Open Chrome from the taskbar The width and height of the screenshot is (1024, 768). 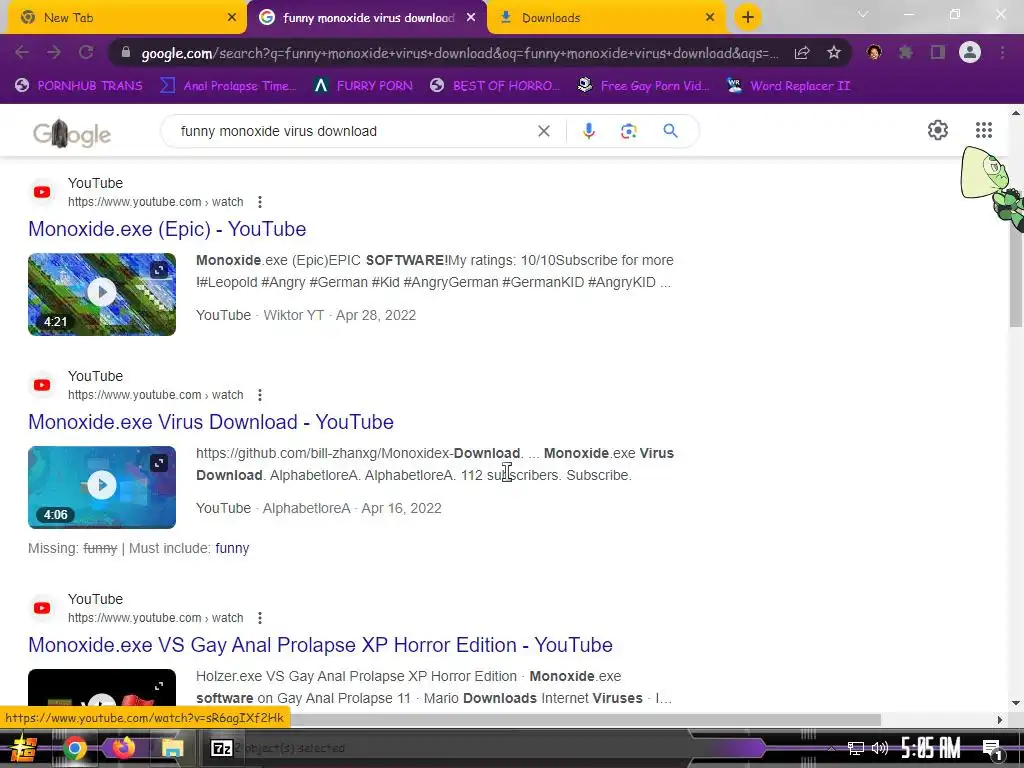click(x=74, y=748)
